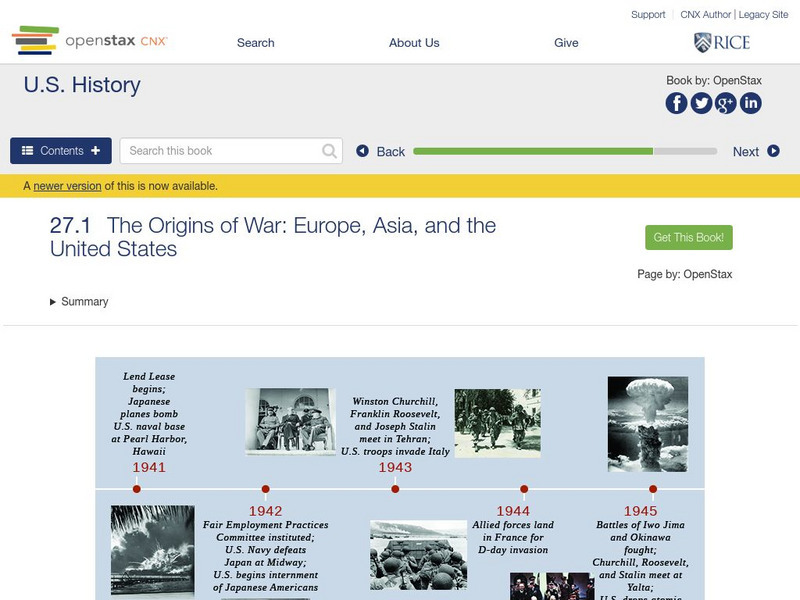Go to the next page arrow

pos(756,152)
